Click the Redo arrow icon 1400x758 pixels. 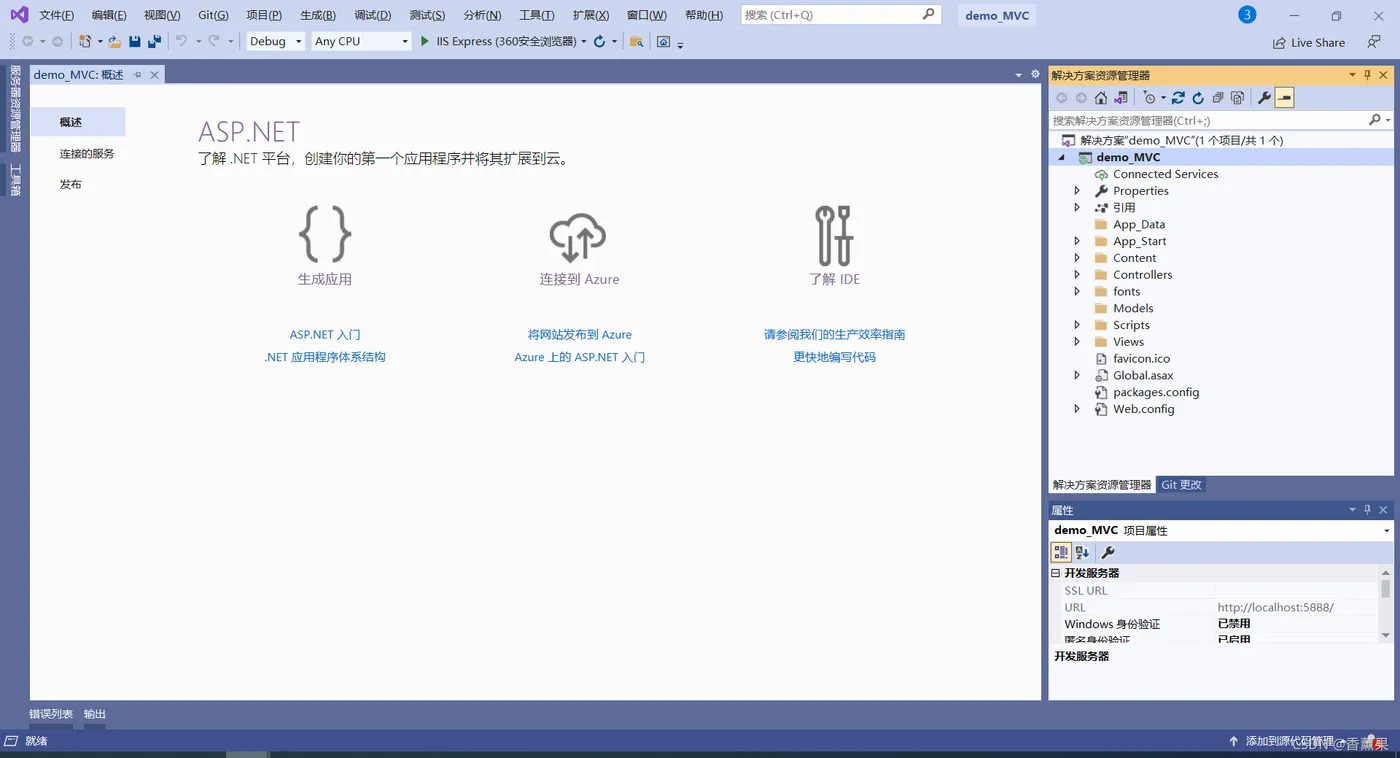click(x=214, y=41)
